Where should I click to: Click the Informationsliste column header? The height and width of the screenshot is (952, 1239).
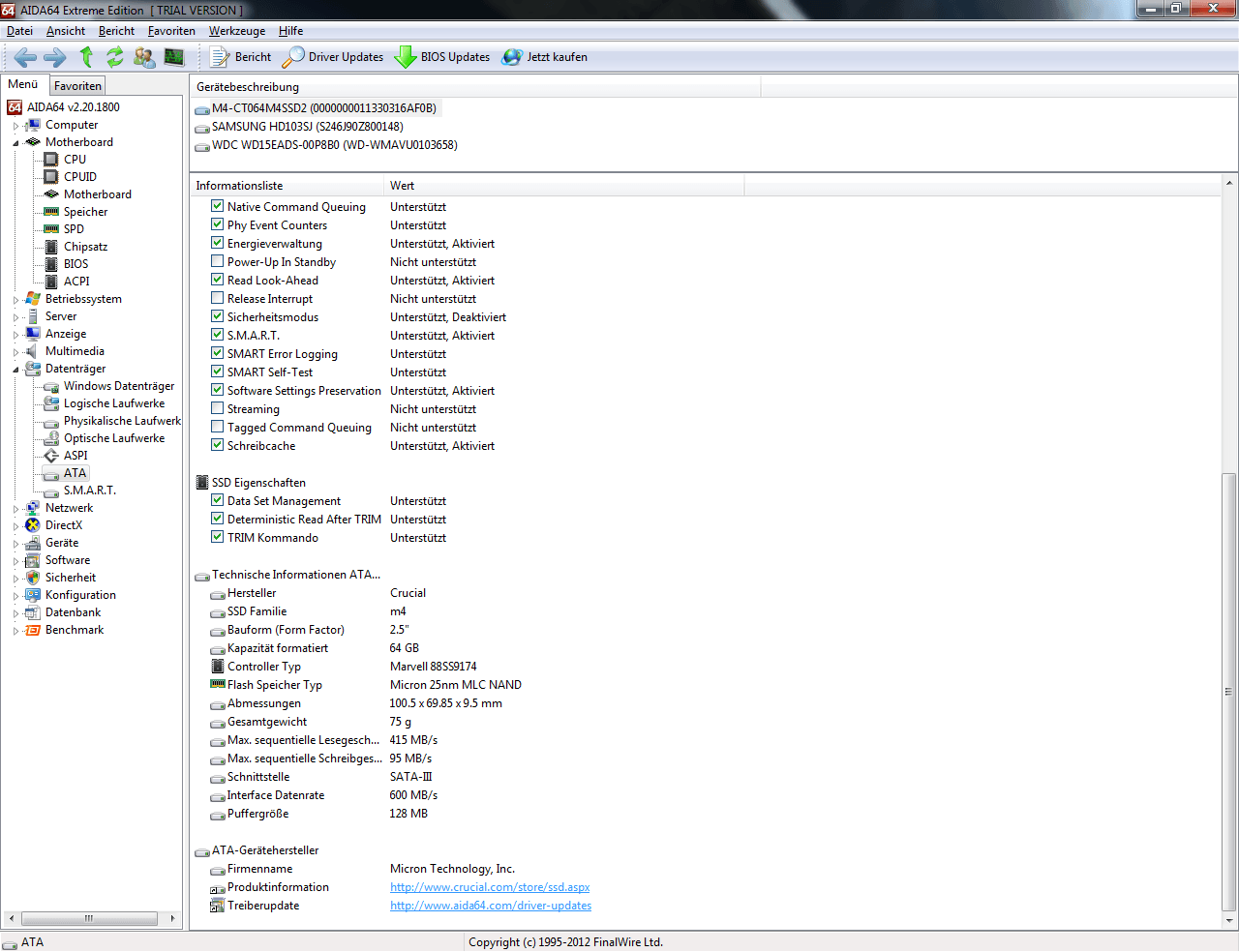287,186
